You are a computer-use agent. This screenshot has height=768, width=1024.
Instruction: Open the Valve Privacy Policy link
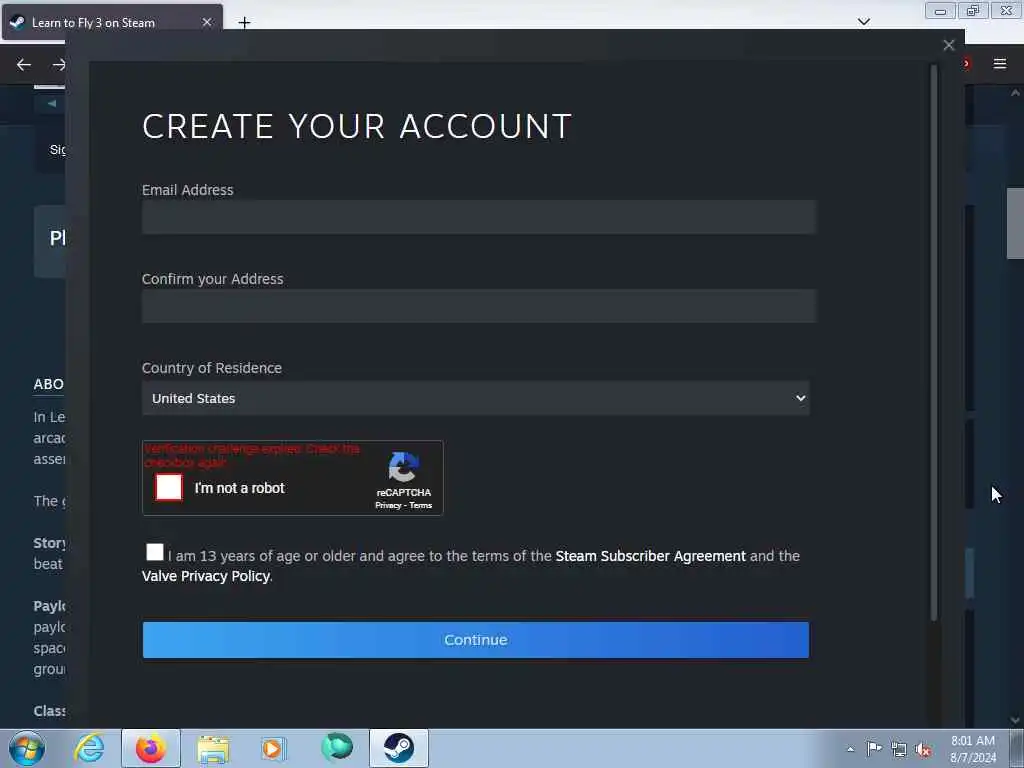[x=206, y=576]
